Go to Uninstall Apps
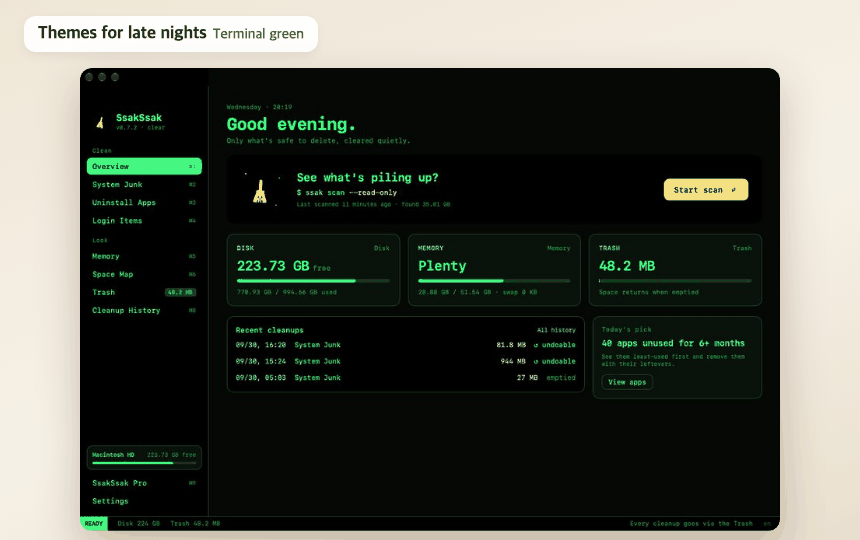Image resolution: width=860 pixels, height=540 pixels. 144,202
